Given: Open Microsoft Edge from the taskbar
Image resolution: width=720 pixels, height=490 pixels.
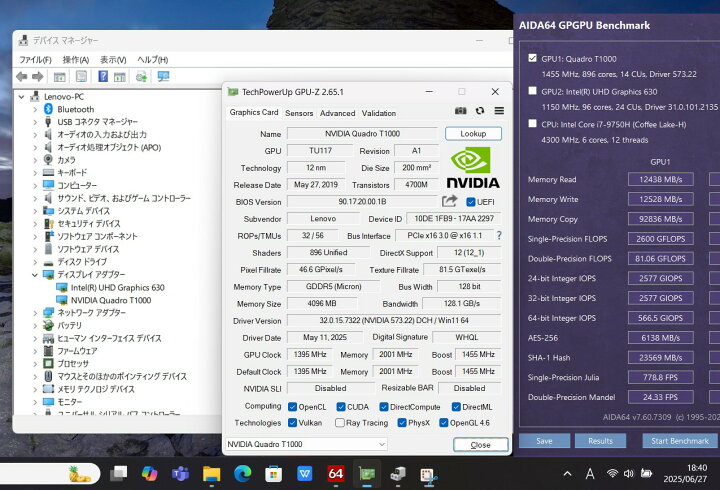Looking at the screenshot, I should tap(242, 473).
